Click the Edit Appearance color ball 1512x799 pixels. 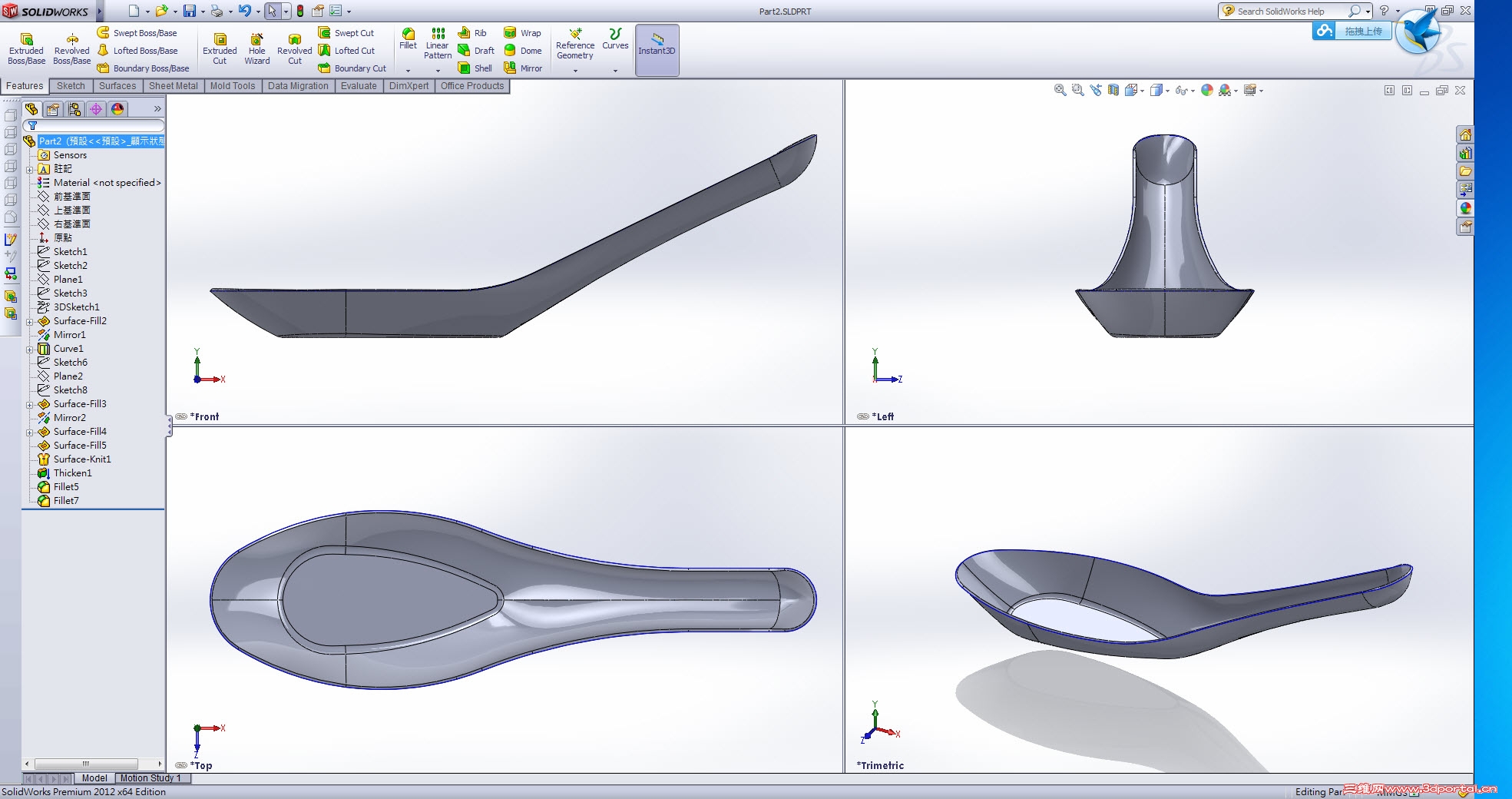pyautogui.click(x=1207, y=90)
